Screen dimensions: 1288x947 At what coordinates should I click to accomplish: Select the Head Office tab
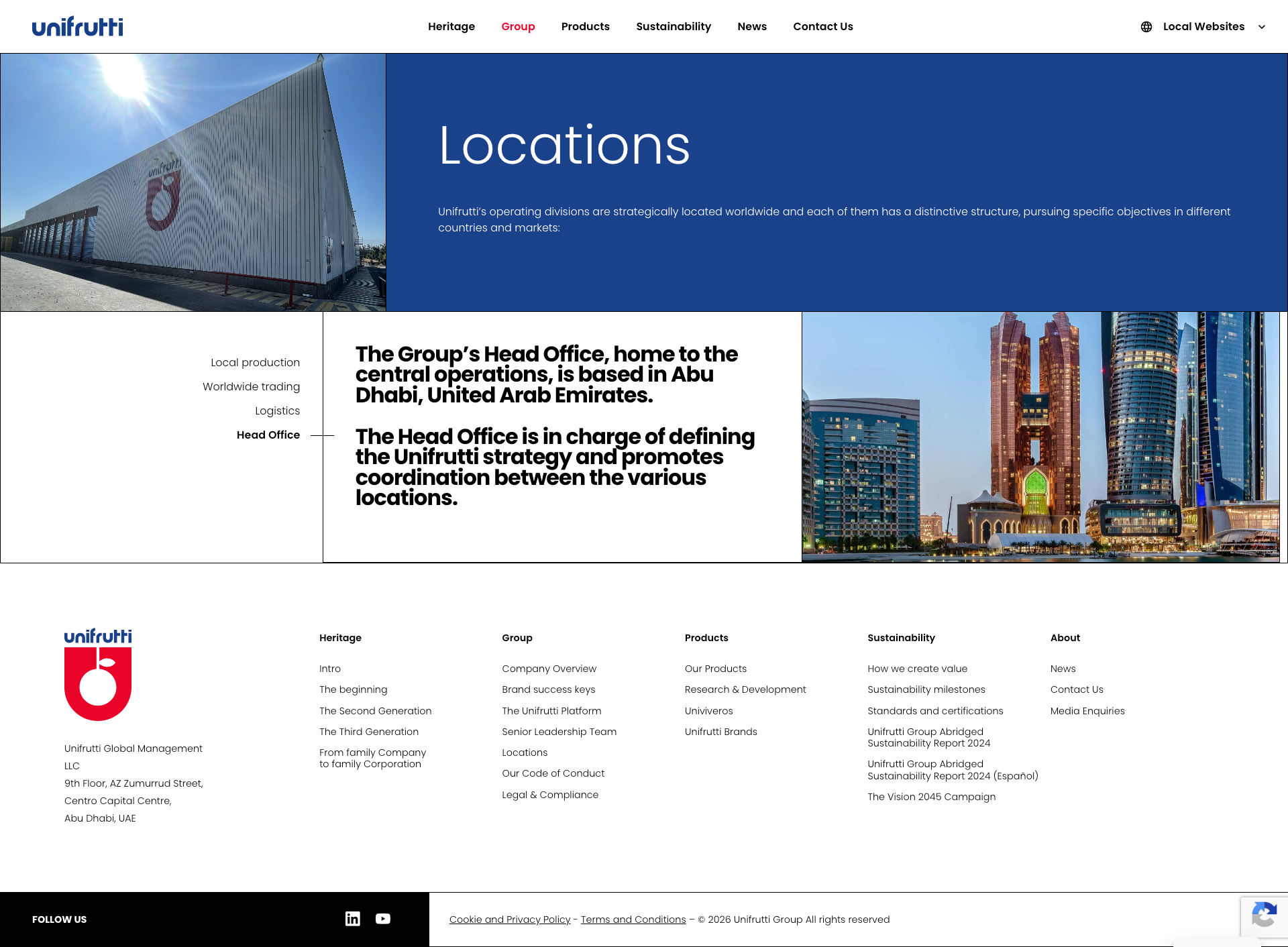click(268, 435)
